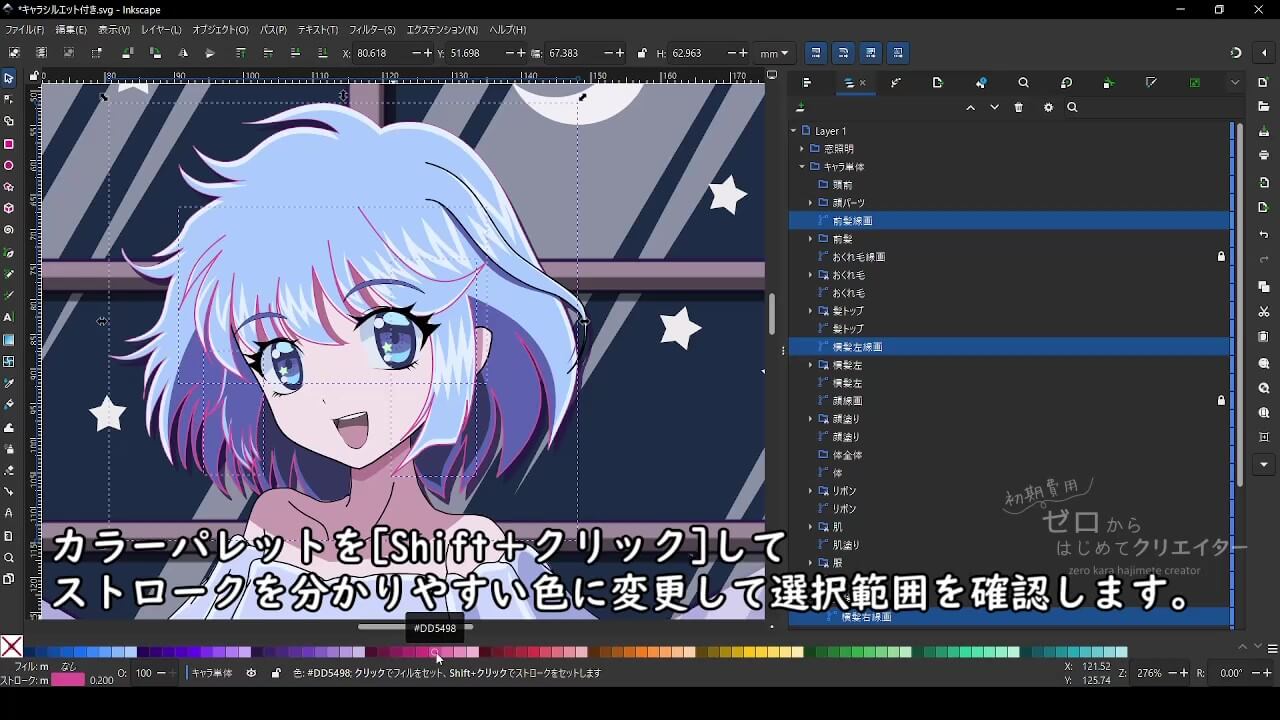Image resolution: width=1280 pixels, height=720 pixels.
Task: Click the no-color X swatch in palette
Action: click(x=12, y=647)
